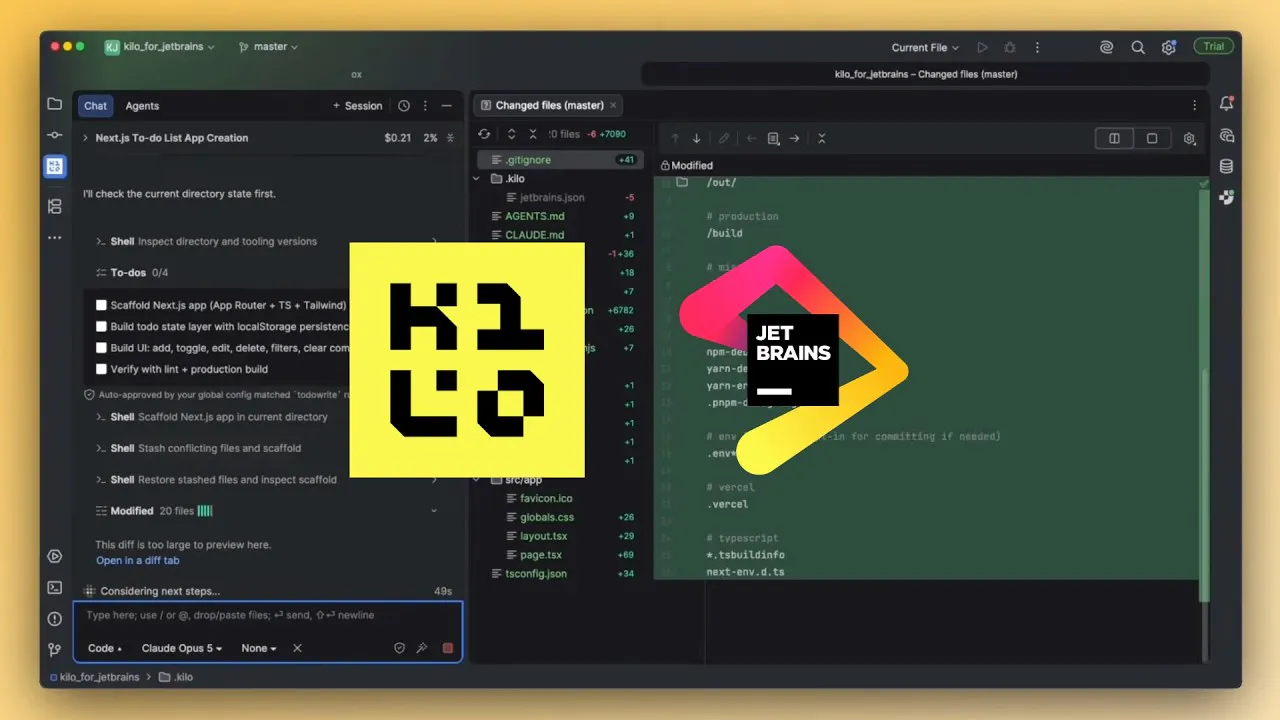The image size is (1280, 720).
Task: Switch to the Agents tab
Action: tap(142, 106)
